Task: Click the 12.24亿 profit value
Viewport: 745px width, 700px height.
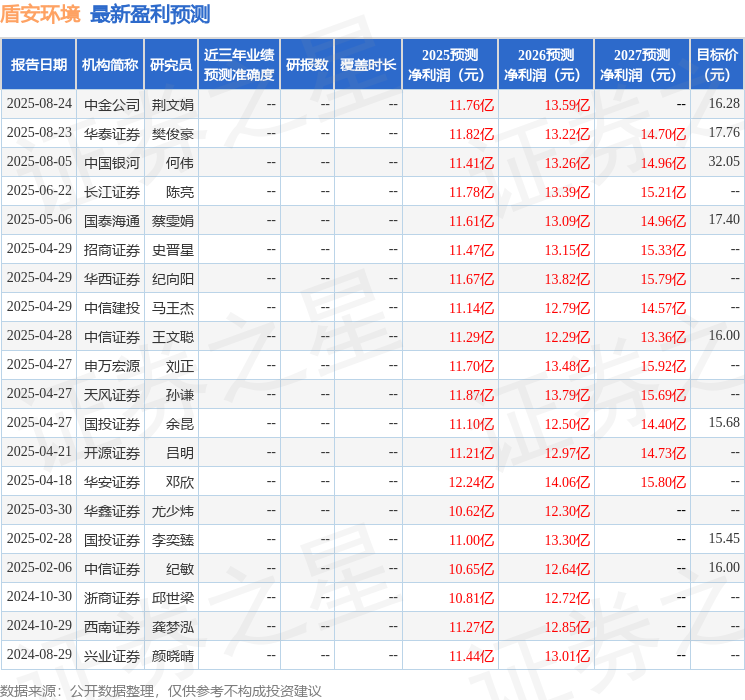Action: pos(471,482)
